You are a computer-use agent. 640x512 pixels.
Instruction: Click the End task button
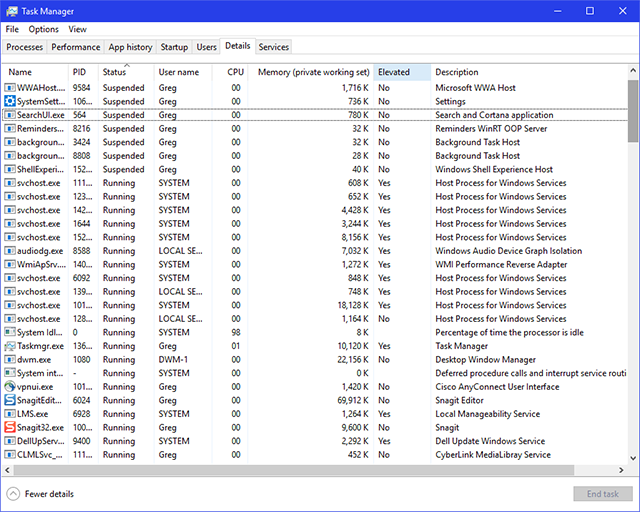click(603, 494)
